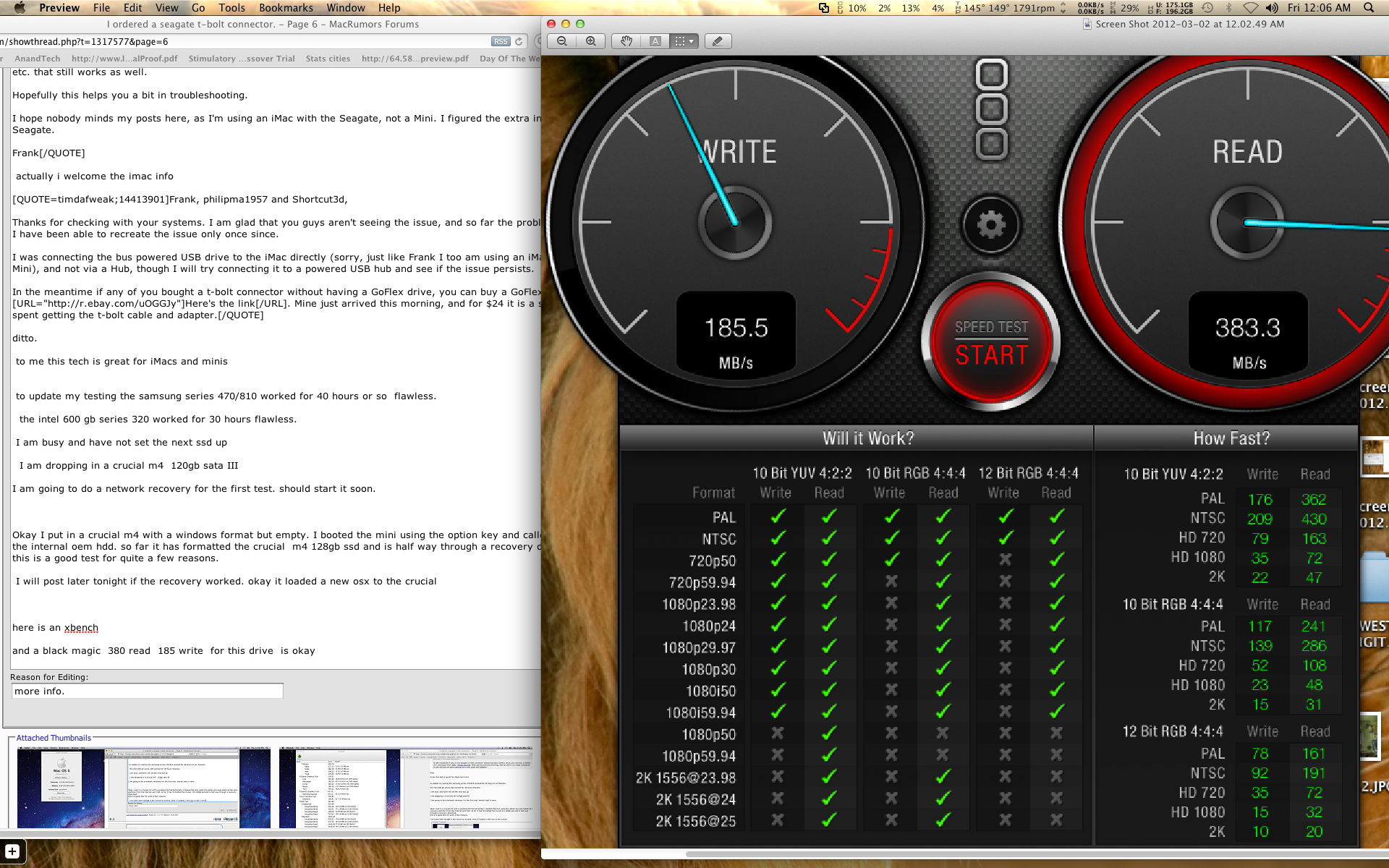Viewport: 1389px width, 868px height.
Task: Open the AnandTech bookmark
Action: point(38,59)
